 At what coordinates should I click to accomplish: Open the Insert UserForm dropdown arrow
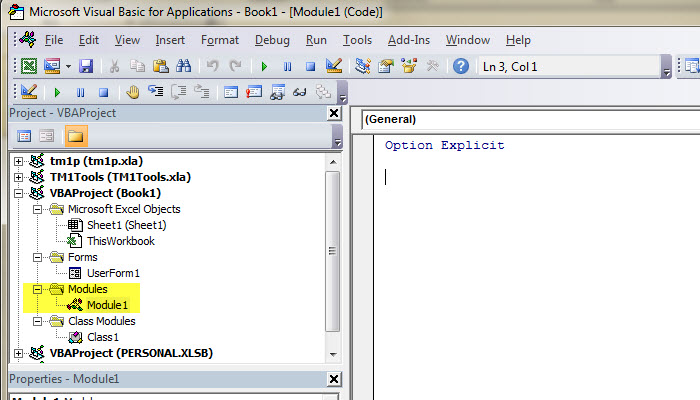coord(68,67)
